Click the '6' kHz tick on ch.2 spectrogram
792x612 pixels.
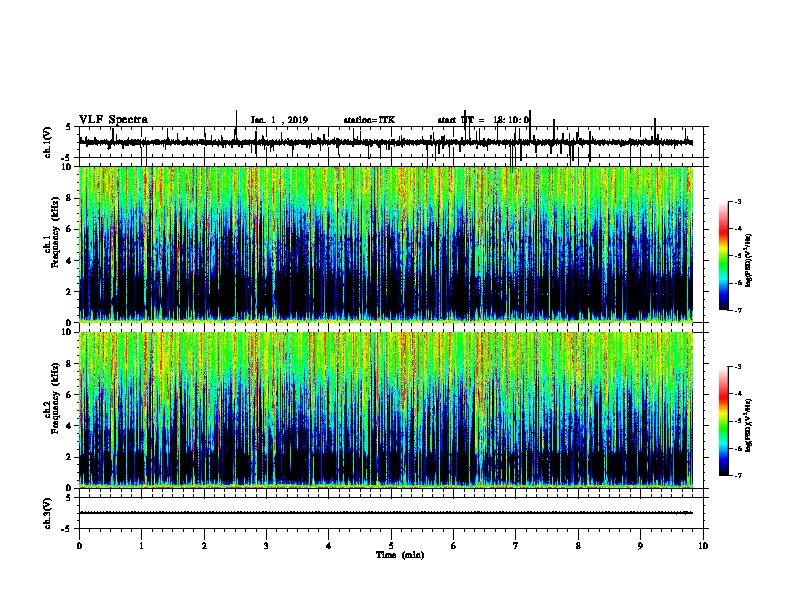coord(70,395)
